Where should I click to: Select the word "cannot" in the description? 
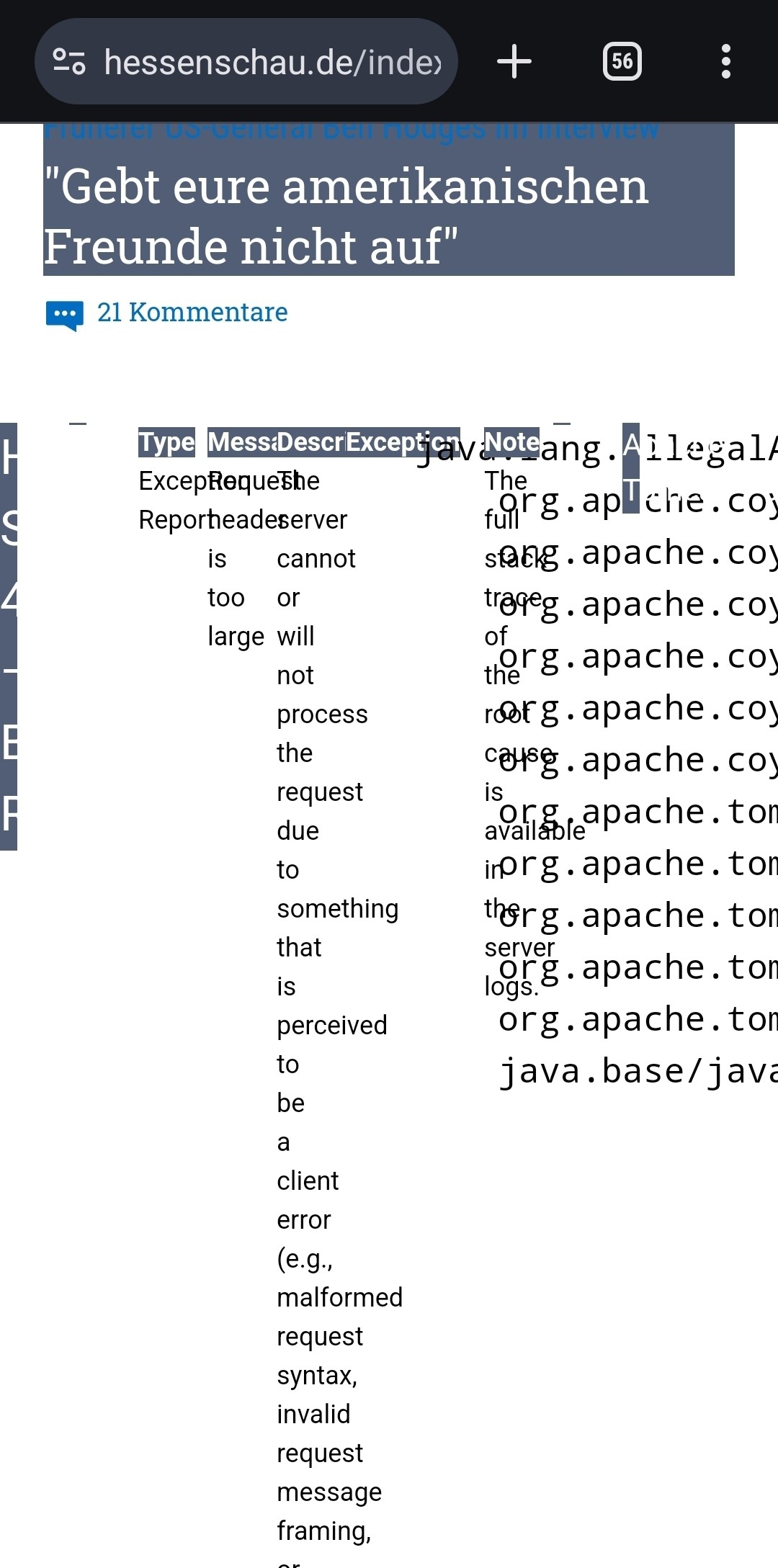pos(316,559)
